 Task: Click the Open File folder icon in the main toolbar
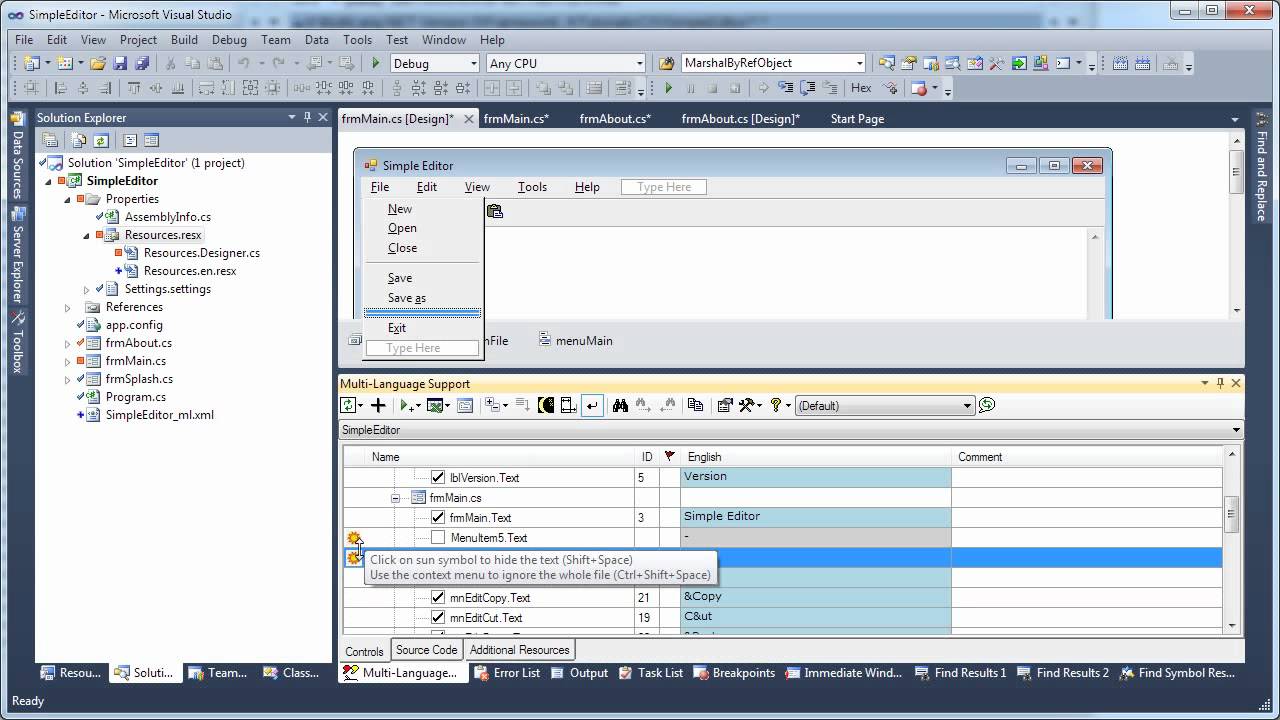(97, 63)
